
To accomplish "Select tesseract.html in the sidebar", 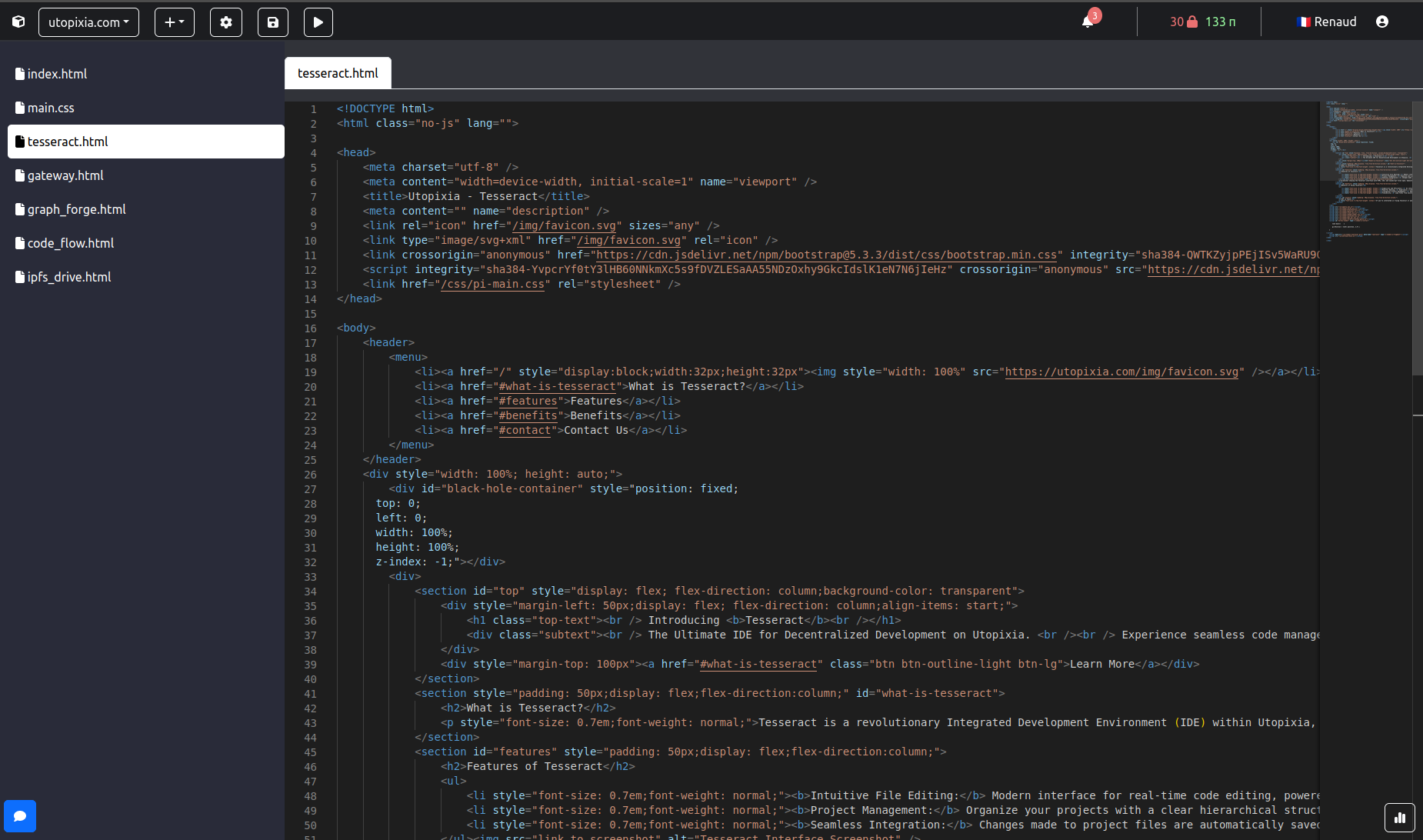I will coord(146,142).
